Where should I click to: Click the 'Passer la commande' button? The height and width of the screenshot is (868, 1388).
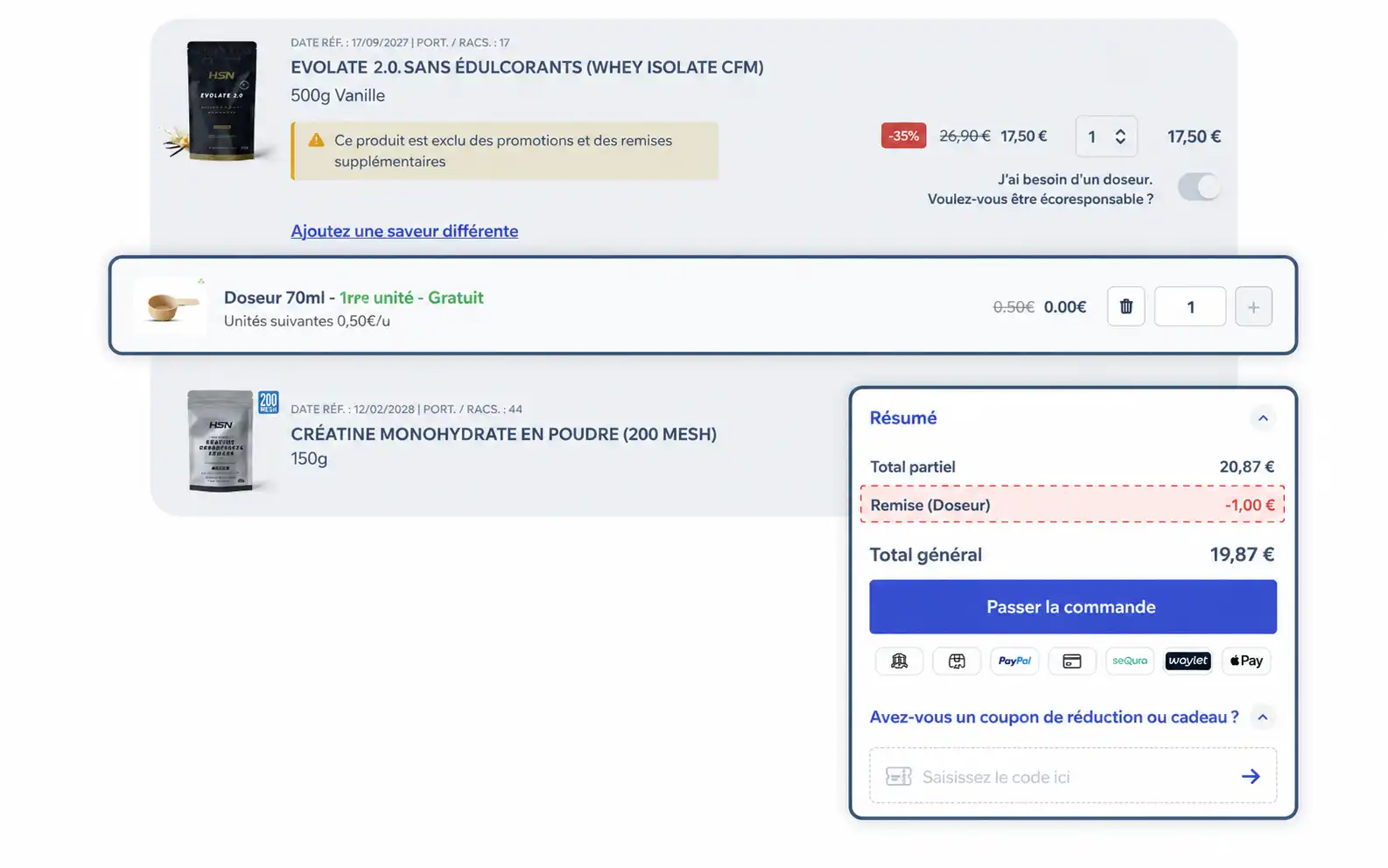(1073, 606)
